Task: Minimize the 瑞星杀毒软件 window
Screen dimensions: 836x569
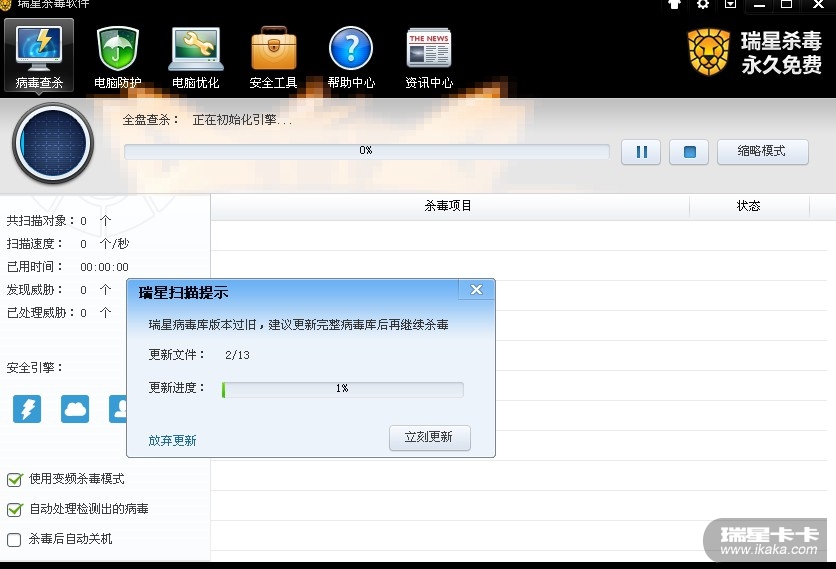Action: 759,4
